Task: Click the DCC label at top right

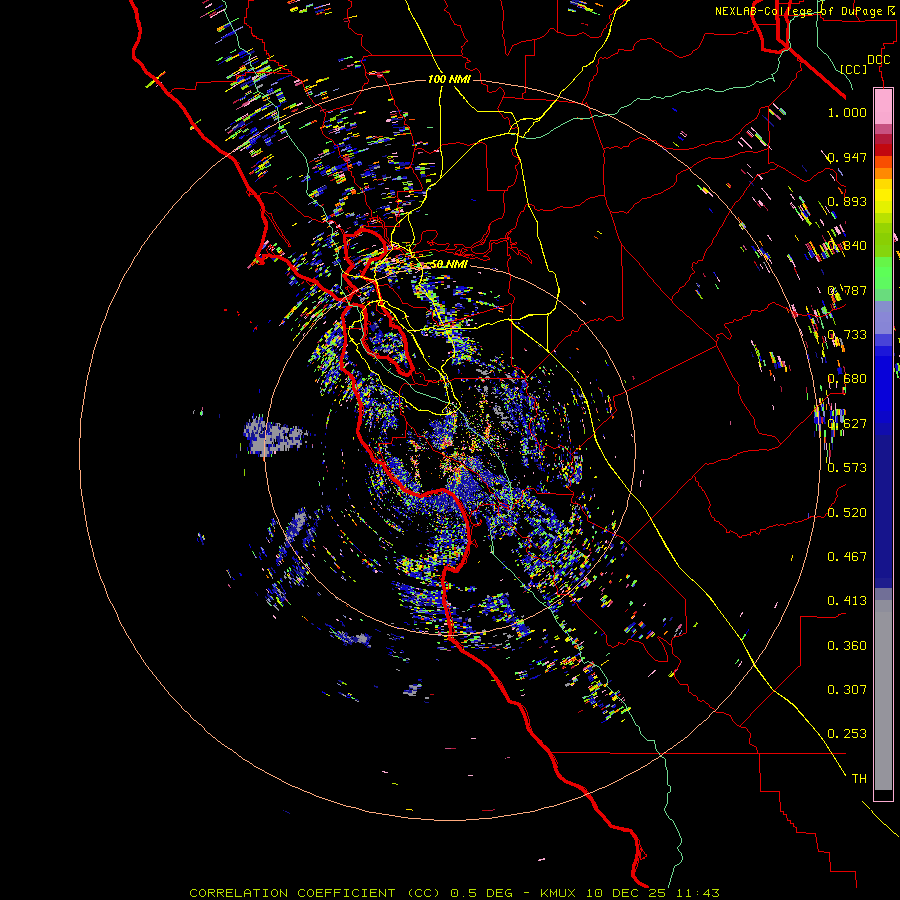Action: pos(879,60)
